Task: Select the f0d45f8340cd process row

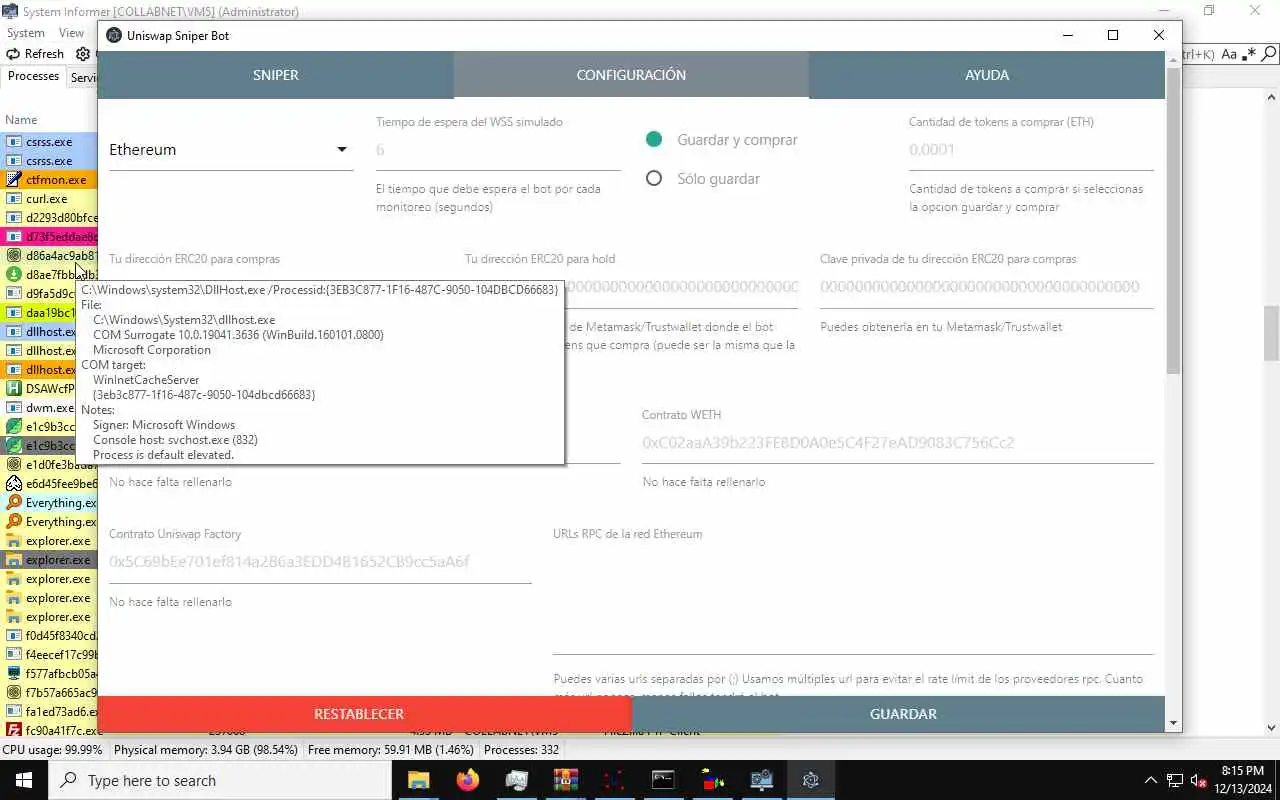Action: tap(50, 636)
